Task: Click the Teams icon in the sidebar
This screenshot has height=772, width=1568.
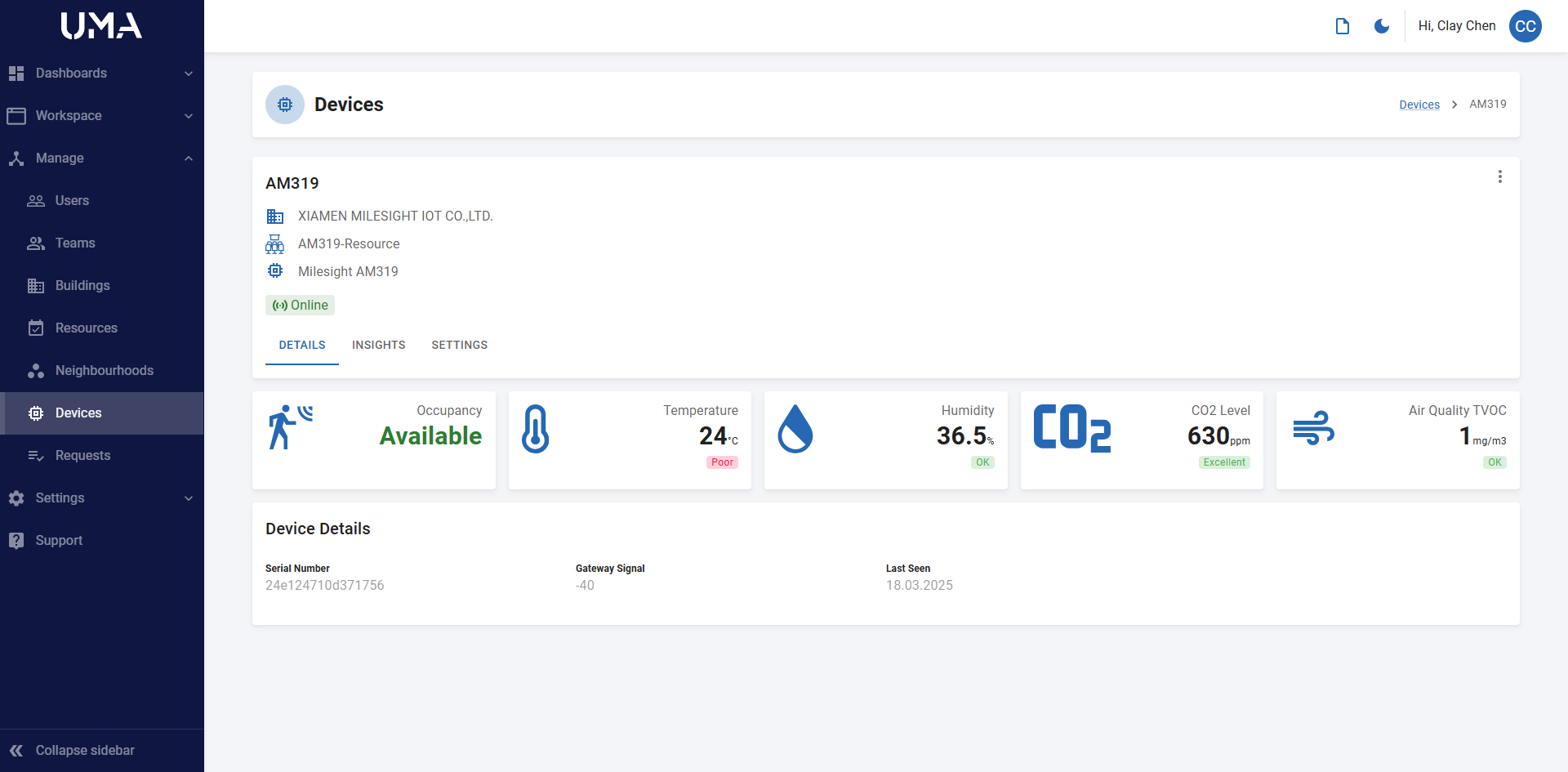Action: 36,243
